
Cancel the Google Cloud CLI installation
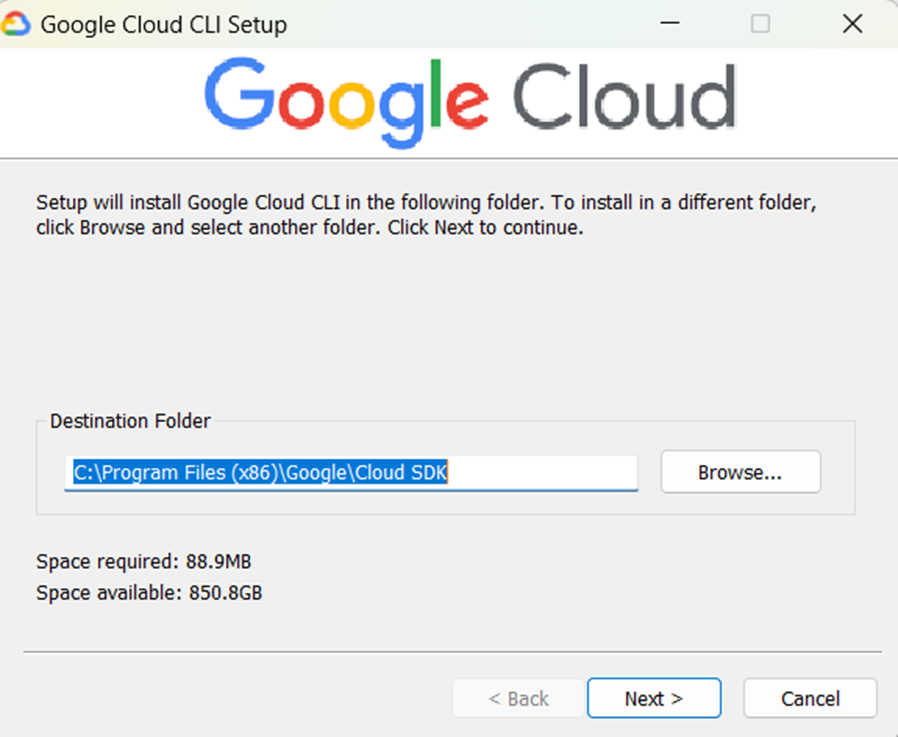[x=810, y=698]
